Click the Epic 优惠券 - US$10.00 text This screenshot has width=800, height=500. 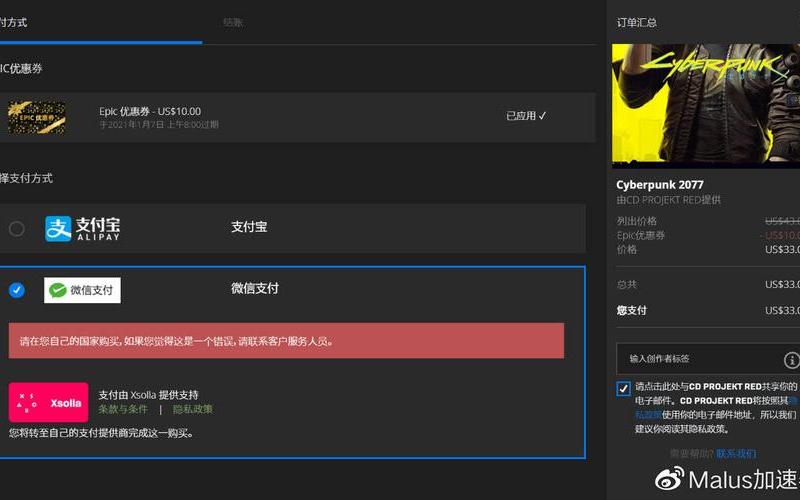coord(150,111)
